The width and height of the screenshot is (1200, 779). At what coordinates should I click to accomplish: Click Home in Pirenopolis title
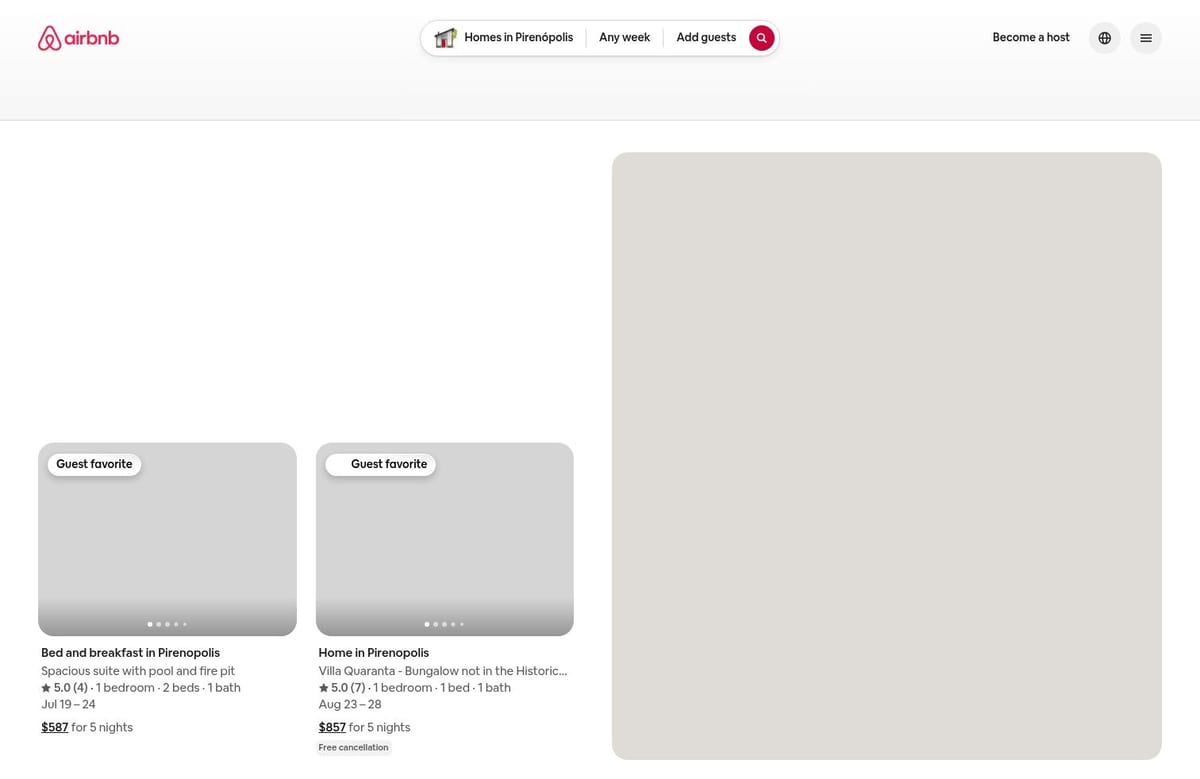click(374, 653)
